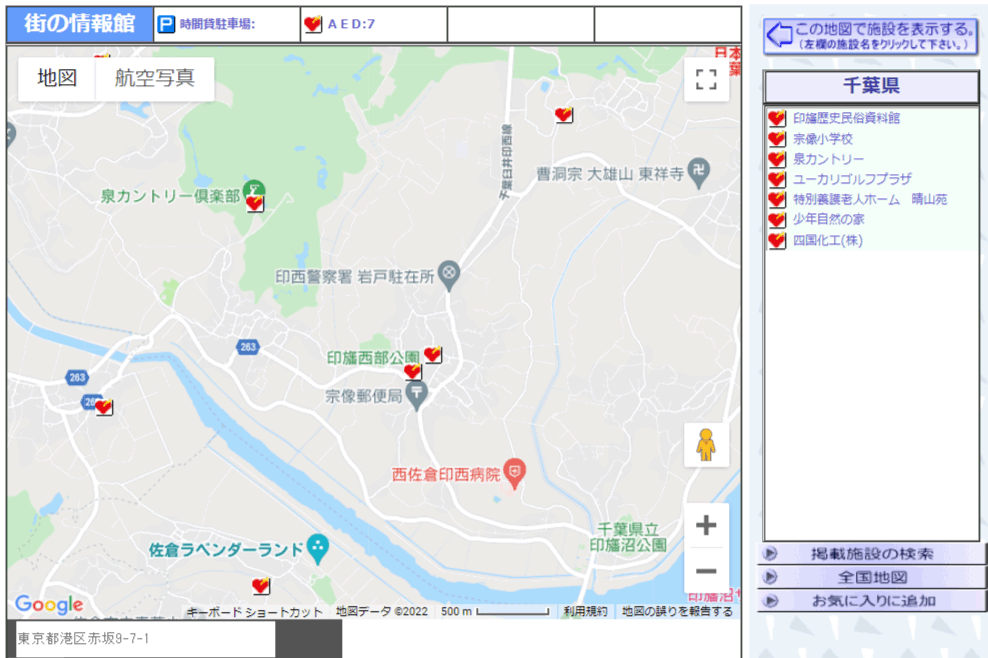Open キーボード ショートカット on the map footer
Image resolution: width=988 pixels, height=658 pixels.
[254, 612]
